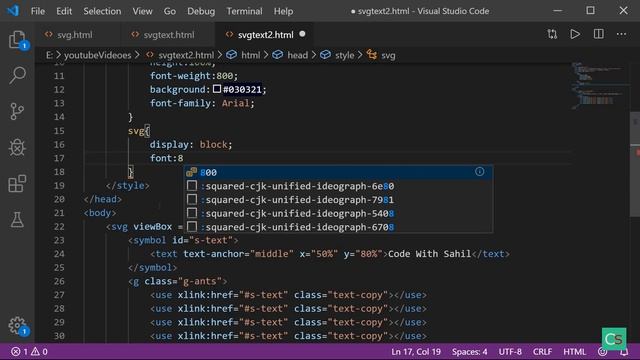Open the Explorer view in activity bar
The height and width of the screenshot is (360, 640).
pos(17,40)
